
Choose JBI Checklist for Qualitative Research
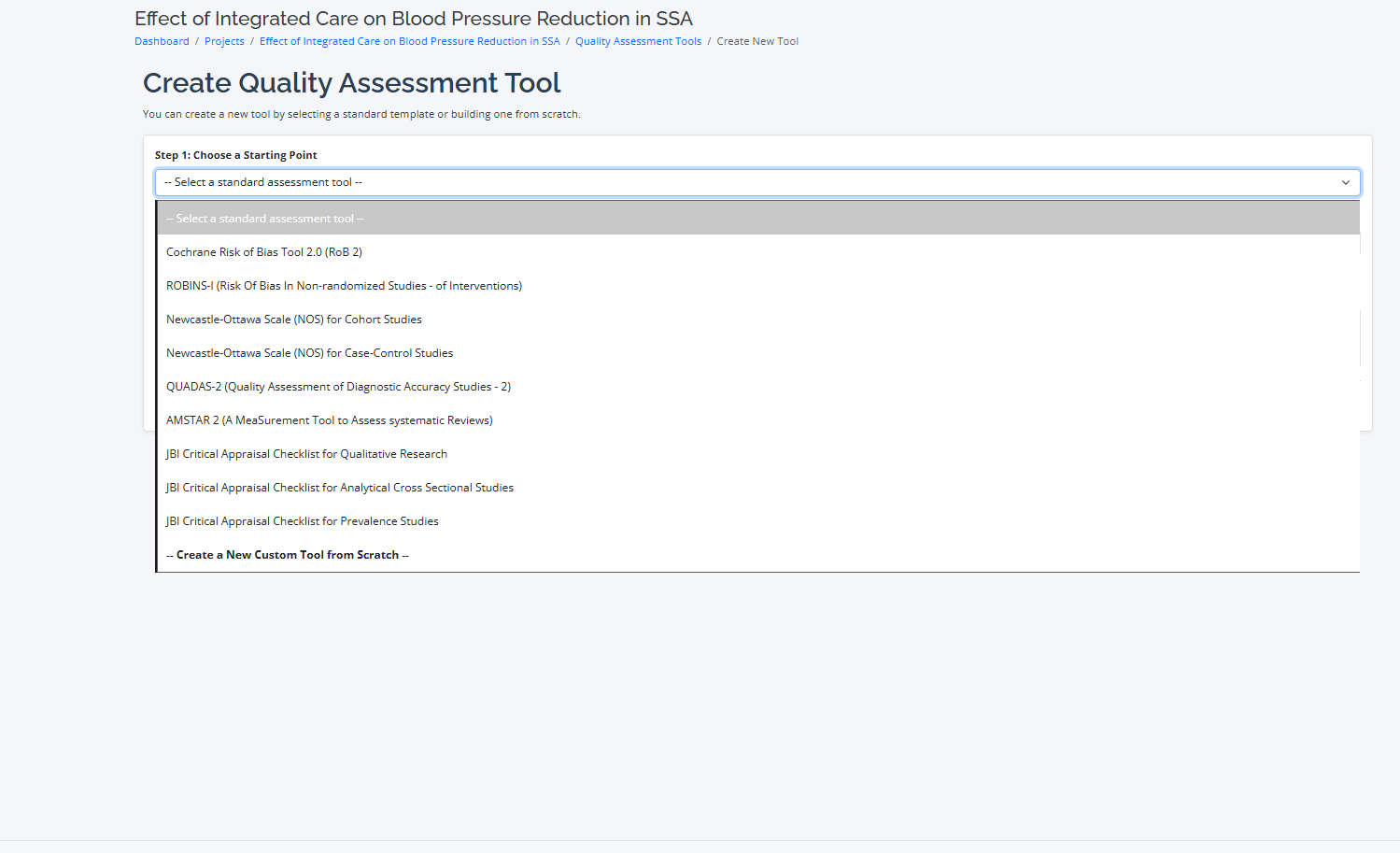tap(306, 454)
